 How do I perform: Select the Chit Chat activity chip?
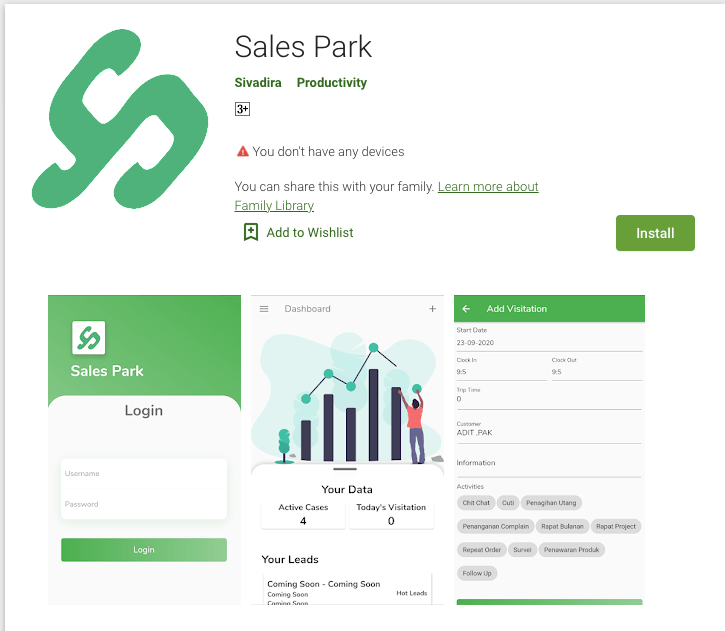point(476,502)
